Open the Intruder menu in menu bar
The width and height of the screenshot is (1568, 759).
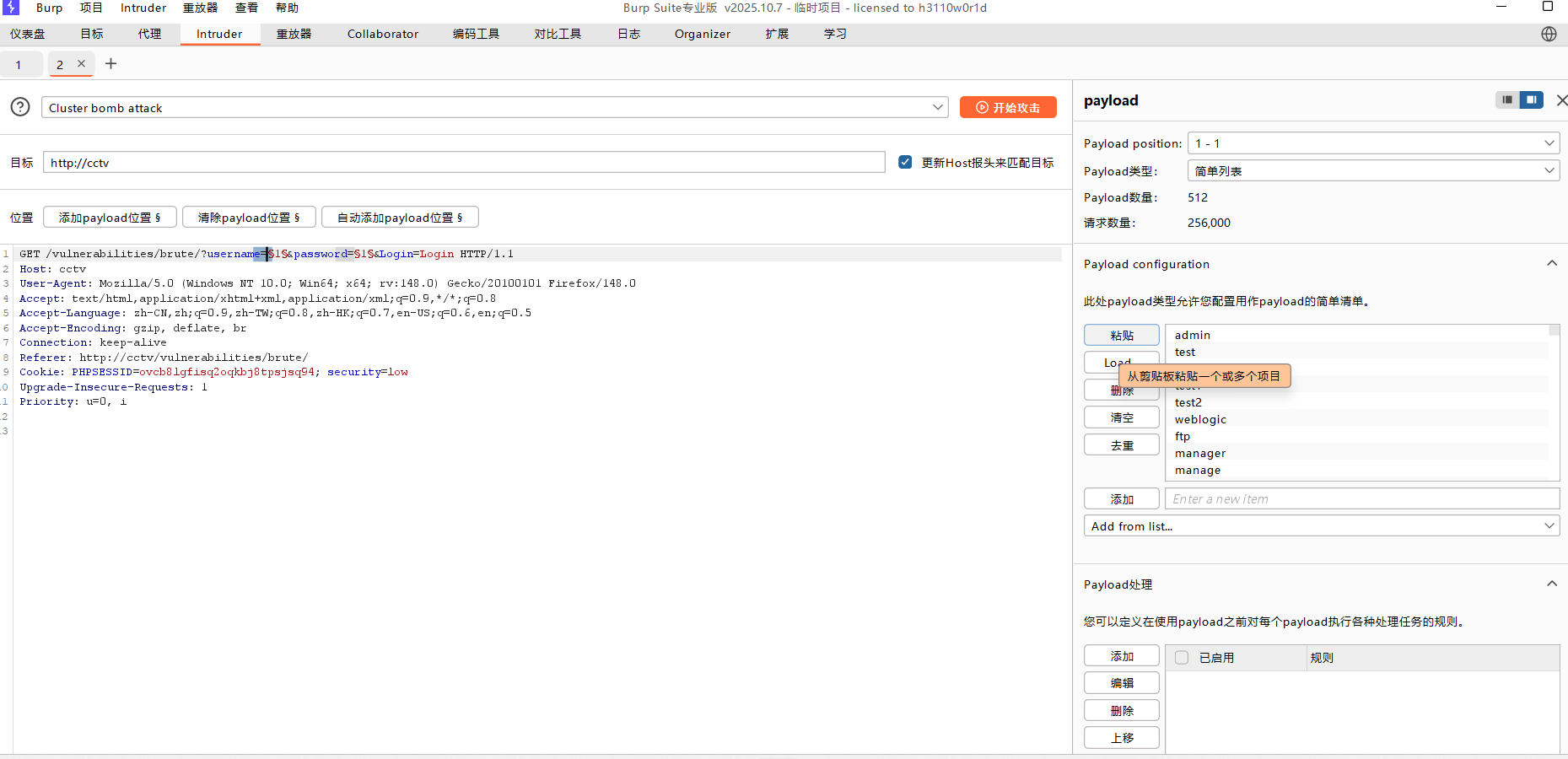pyautogui.click(x=143, y=8)
